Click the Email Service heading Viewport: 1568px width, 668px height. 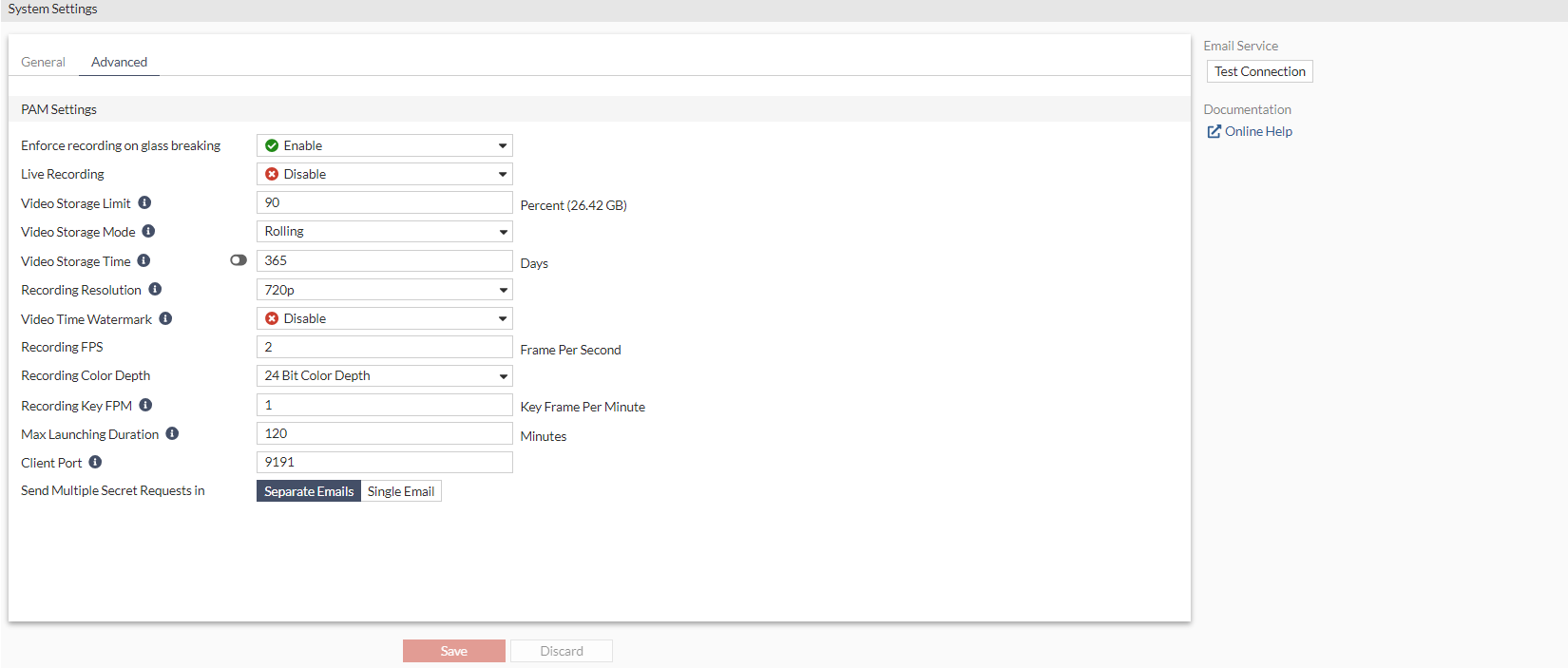1240,46
